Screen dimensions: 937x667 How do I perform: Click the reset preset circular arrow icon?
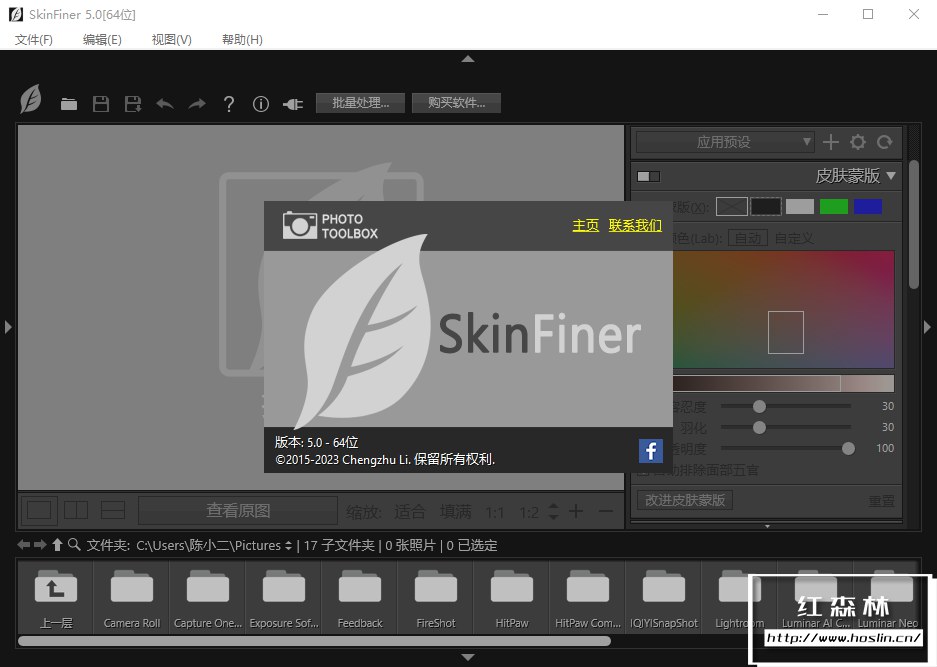884,142
